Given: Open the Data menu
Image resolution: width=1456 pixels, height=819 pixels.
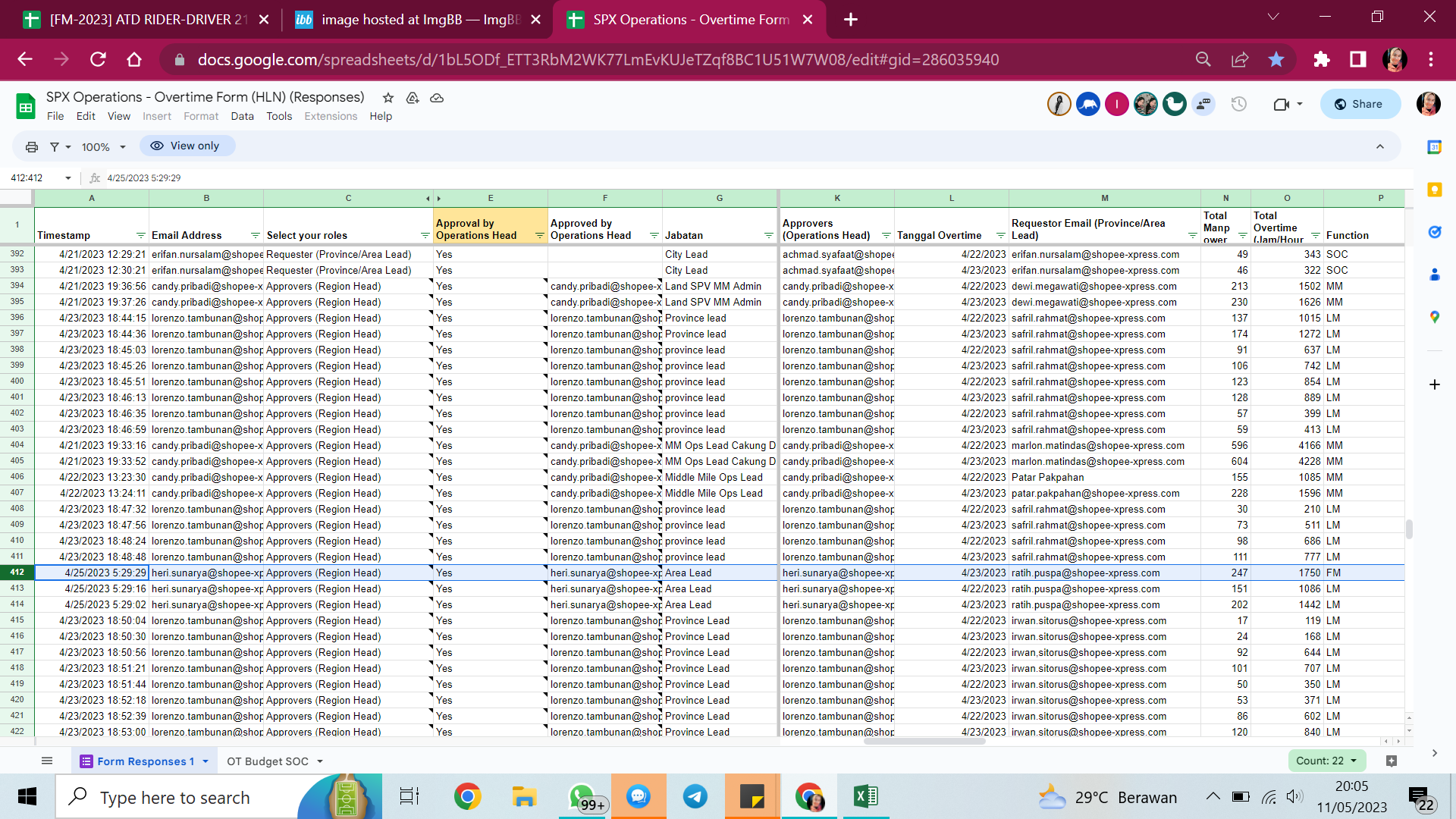Looking at the screenshot, I should (x=242, y=116).
